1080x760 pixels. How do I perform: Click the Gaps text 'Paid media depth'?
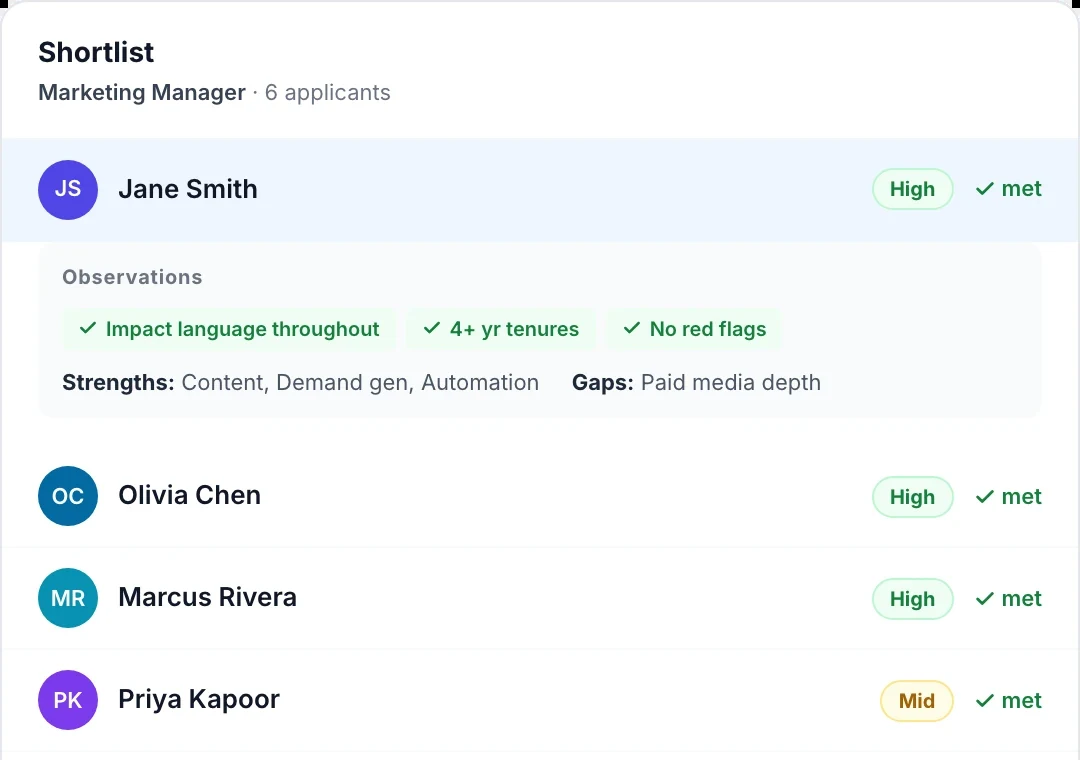point(731,382)
